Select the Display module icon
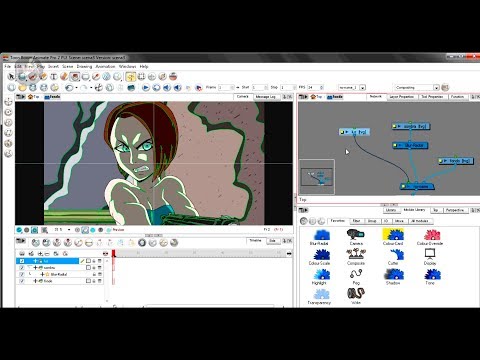Image resolution: width=480 pixels, height=360 pixels. coord(430,254)
